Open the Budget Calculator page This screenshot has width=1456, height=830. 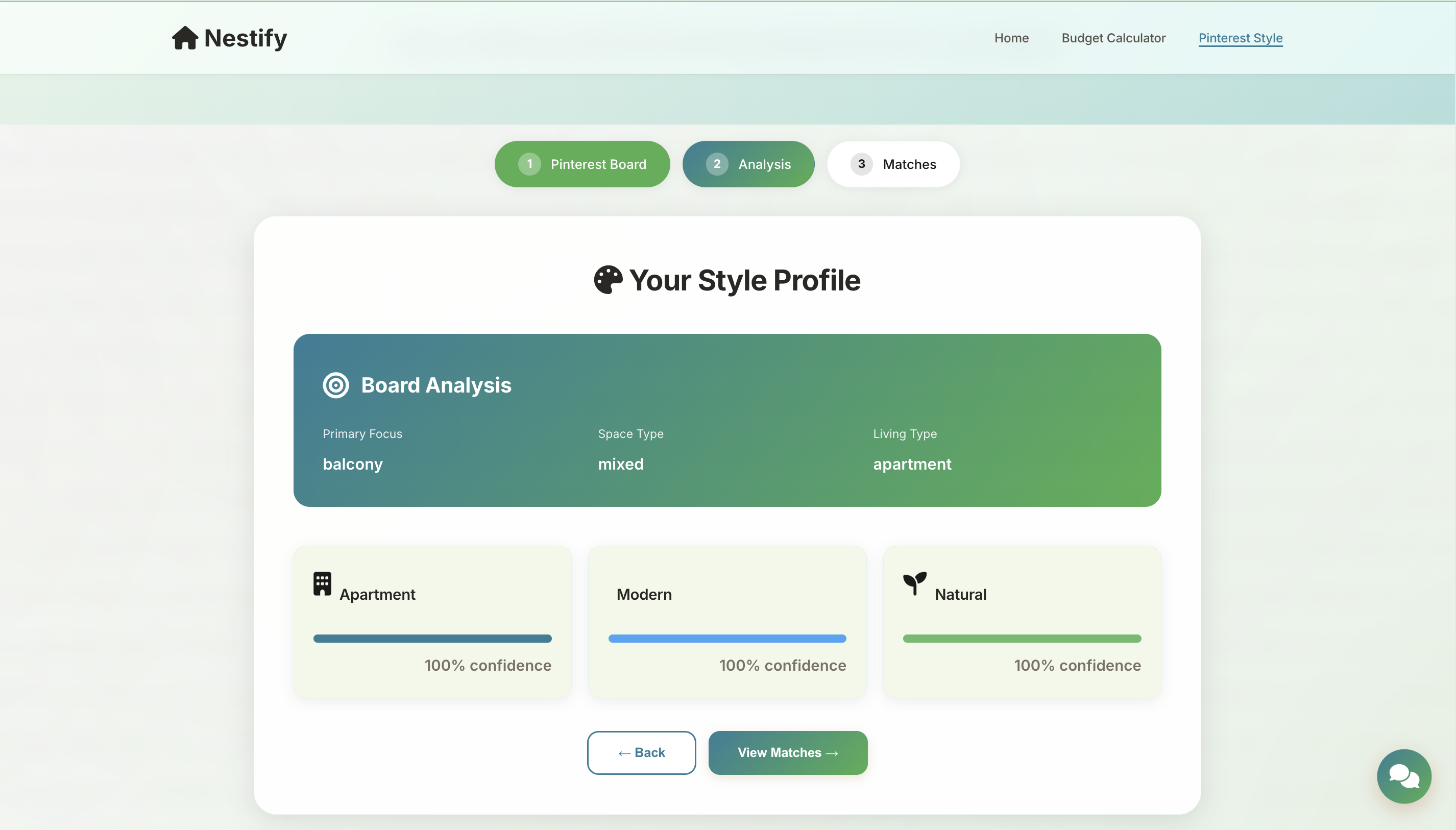[1113, 38]
